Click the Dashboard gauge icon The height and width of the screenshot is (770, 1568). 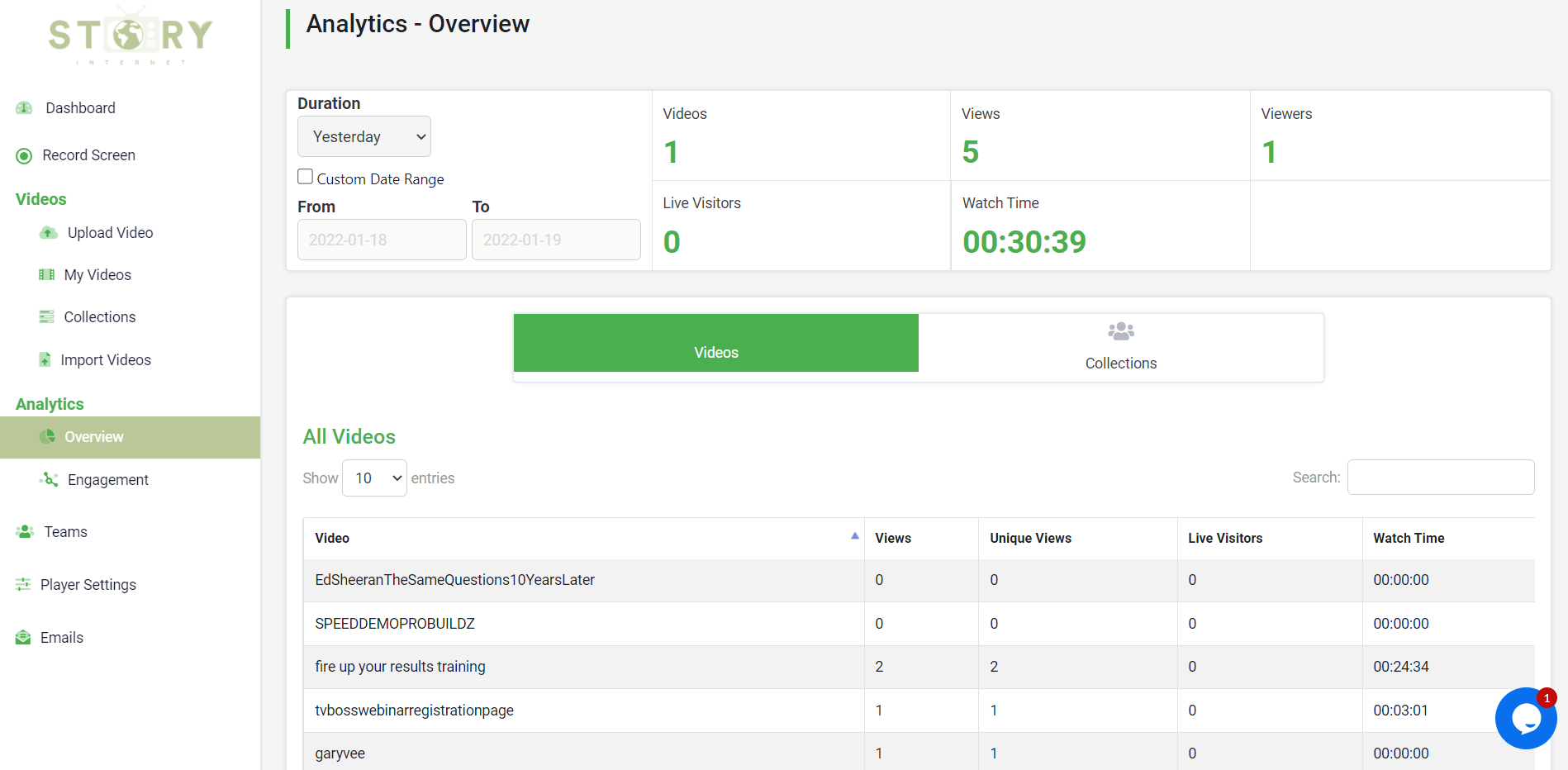(24, 108)
